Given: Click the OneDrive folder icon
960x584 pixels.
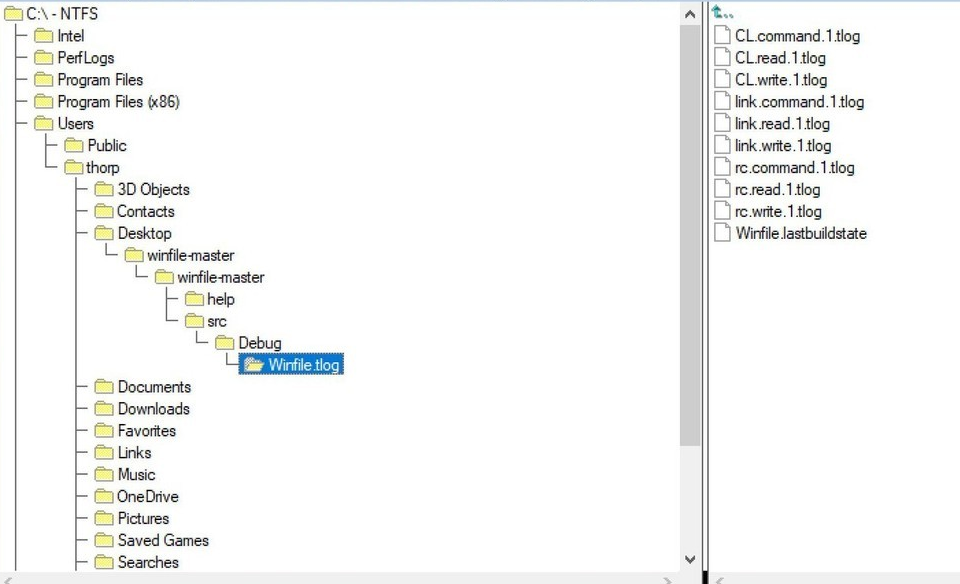Looking at the screenshot, I should [x=104, y=497].
